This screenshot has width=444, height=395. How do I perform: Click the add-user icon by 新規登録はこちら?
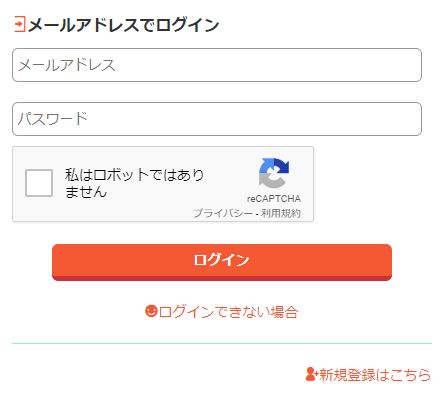[x=312, y=374]
